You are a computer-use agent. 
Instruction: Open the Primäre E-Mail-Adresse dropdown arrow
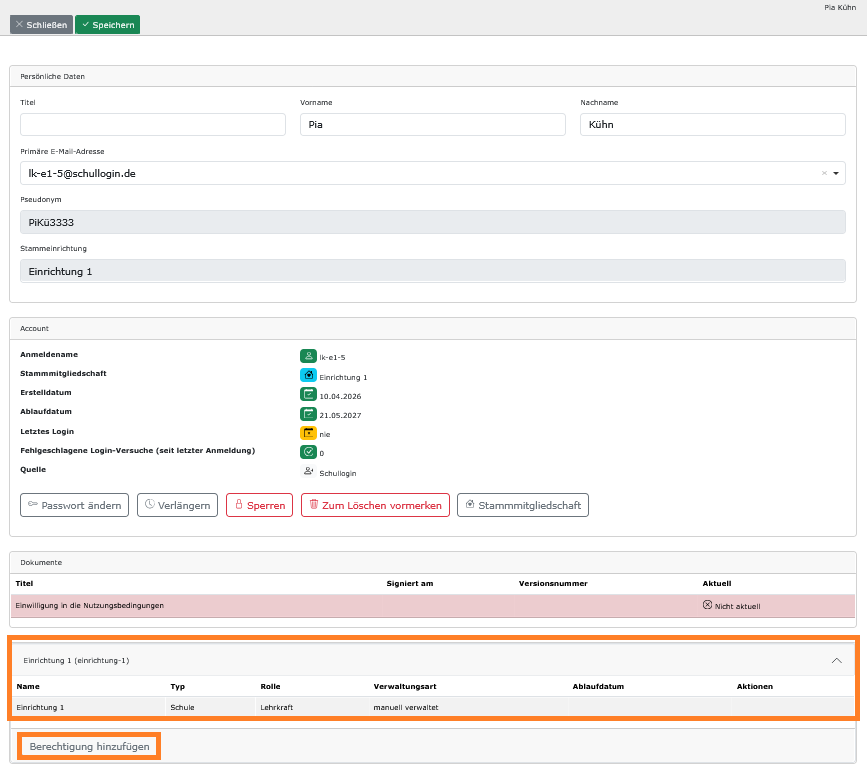click(836, 173)
